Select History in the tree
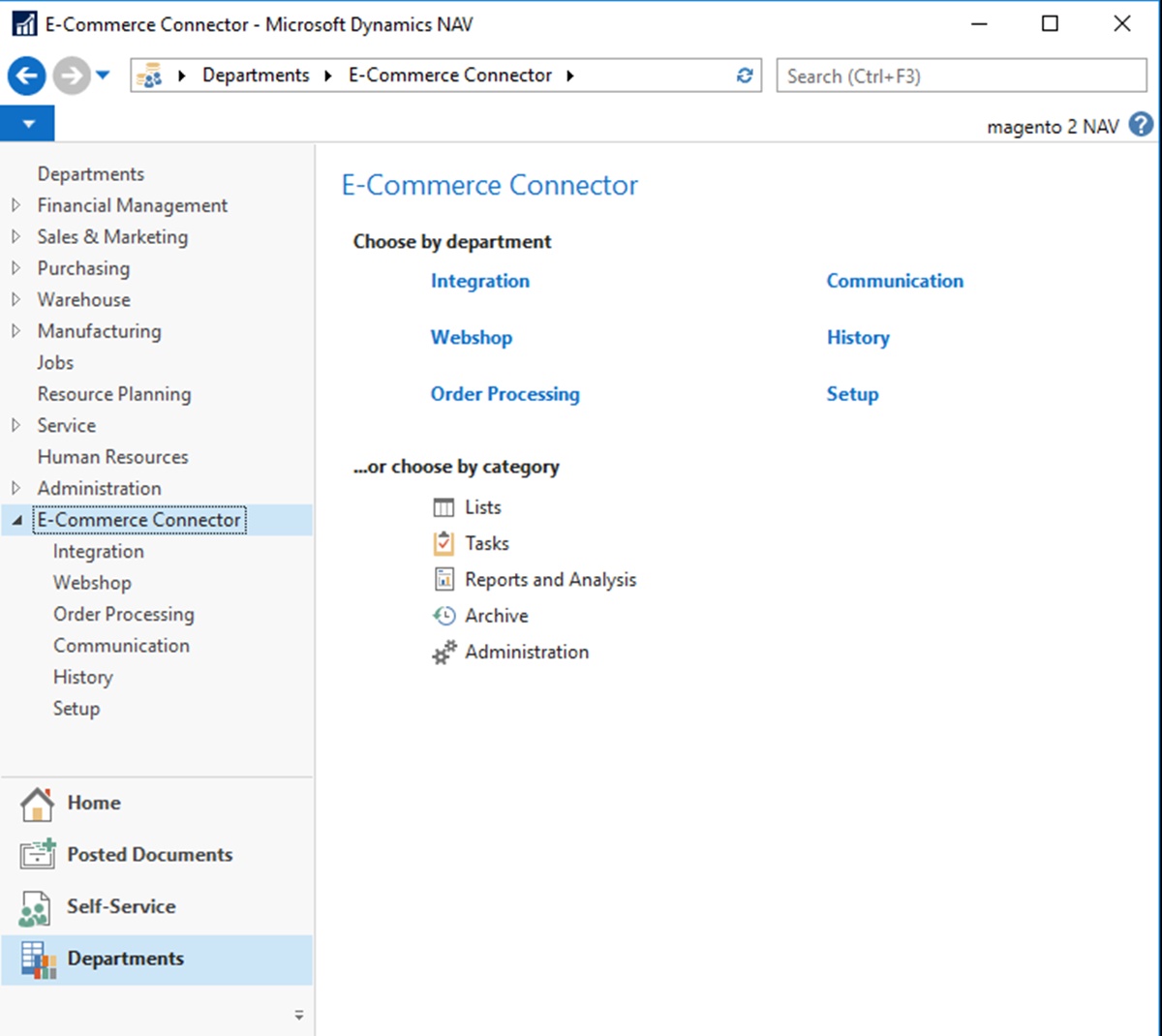 pos(82,677)
